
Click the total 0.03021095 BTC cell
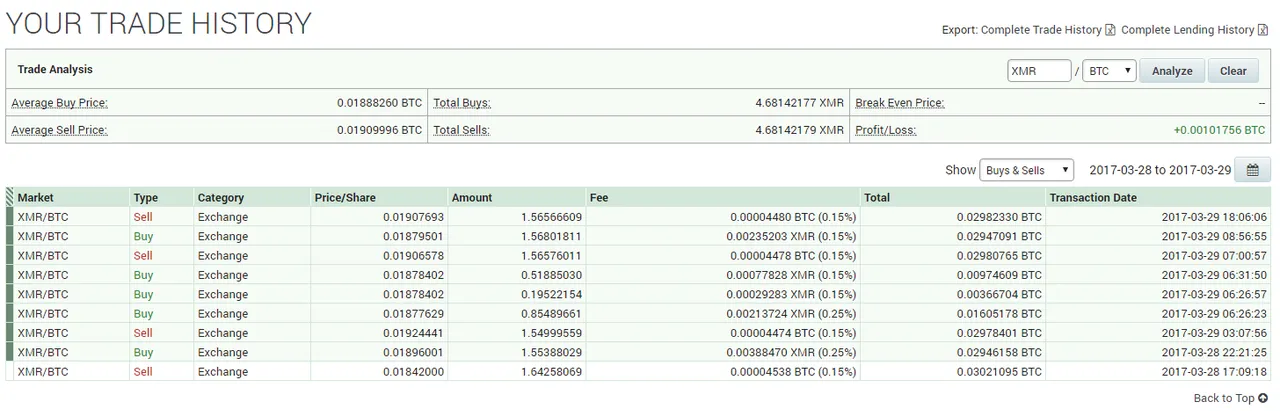953,372
